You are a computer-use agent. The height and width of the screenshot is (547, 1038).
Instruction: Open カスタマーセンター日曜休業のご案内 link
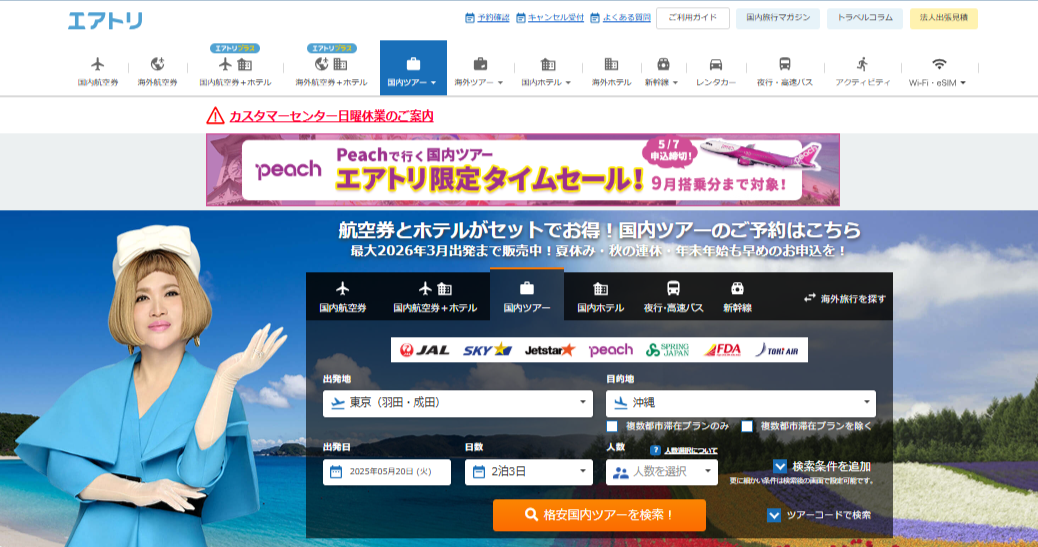click(x=331, y=116)
